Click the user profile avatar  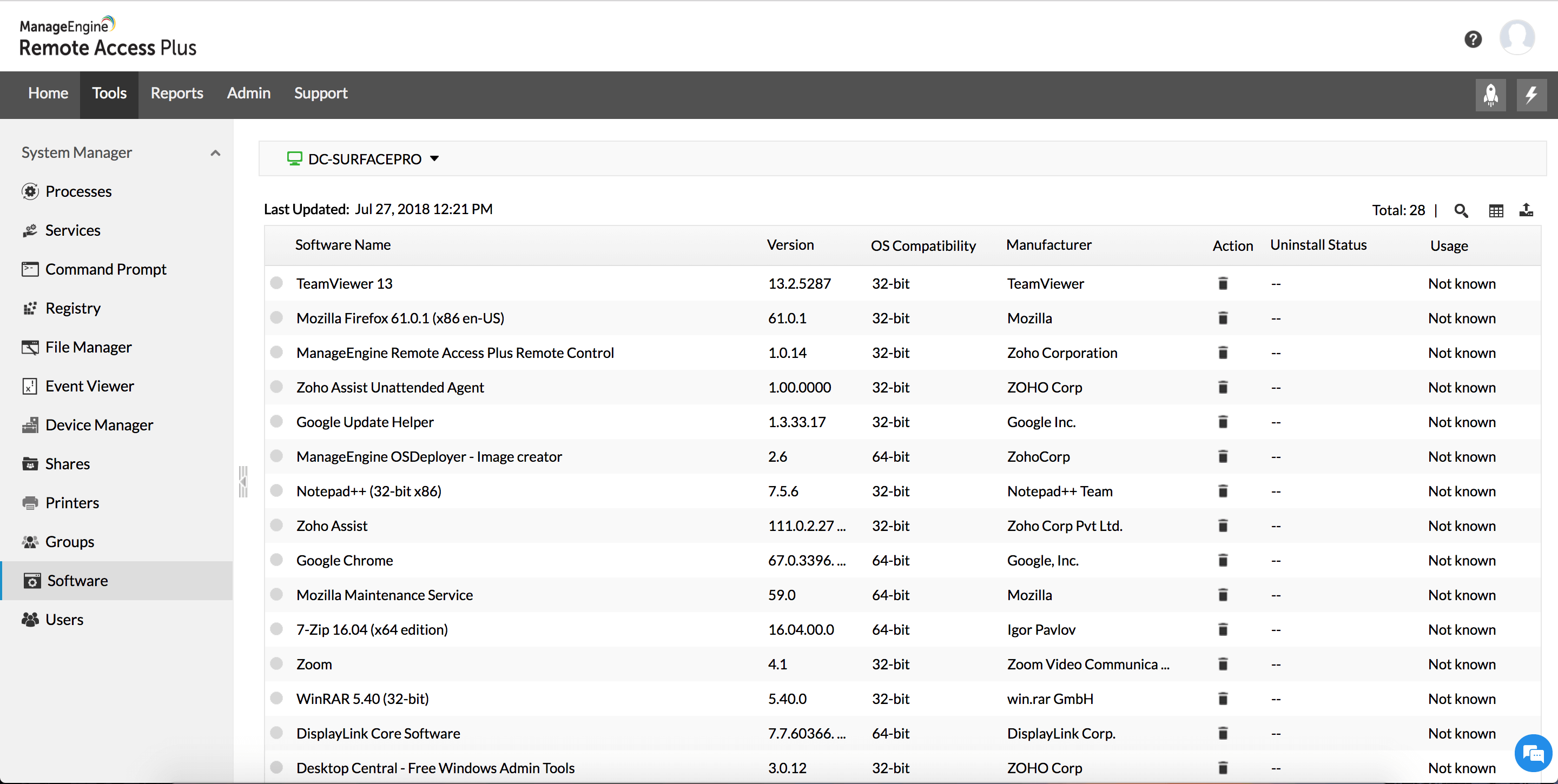coord(1517,37)
